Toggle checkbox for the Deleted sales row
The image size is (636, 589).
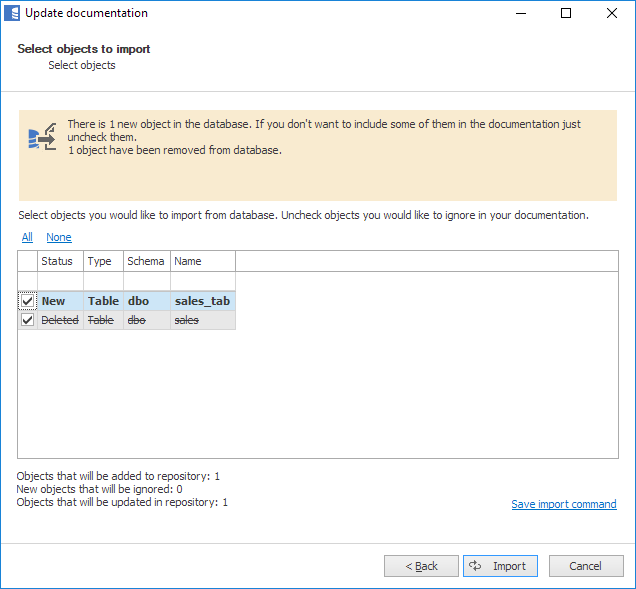click(x=28, y=320)
